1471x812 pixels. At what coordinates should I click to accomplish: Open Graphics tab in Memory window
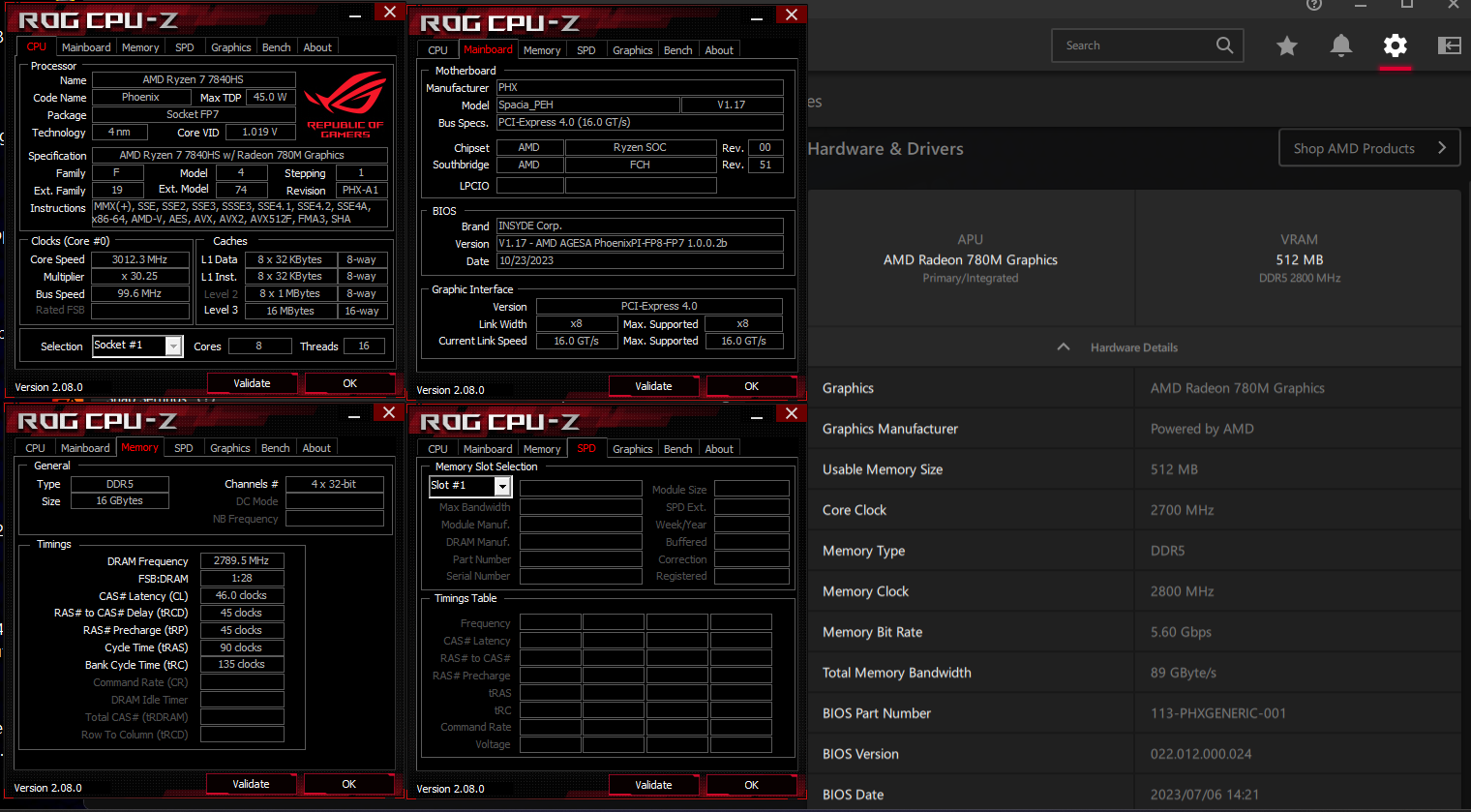click(230, 448)
